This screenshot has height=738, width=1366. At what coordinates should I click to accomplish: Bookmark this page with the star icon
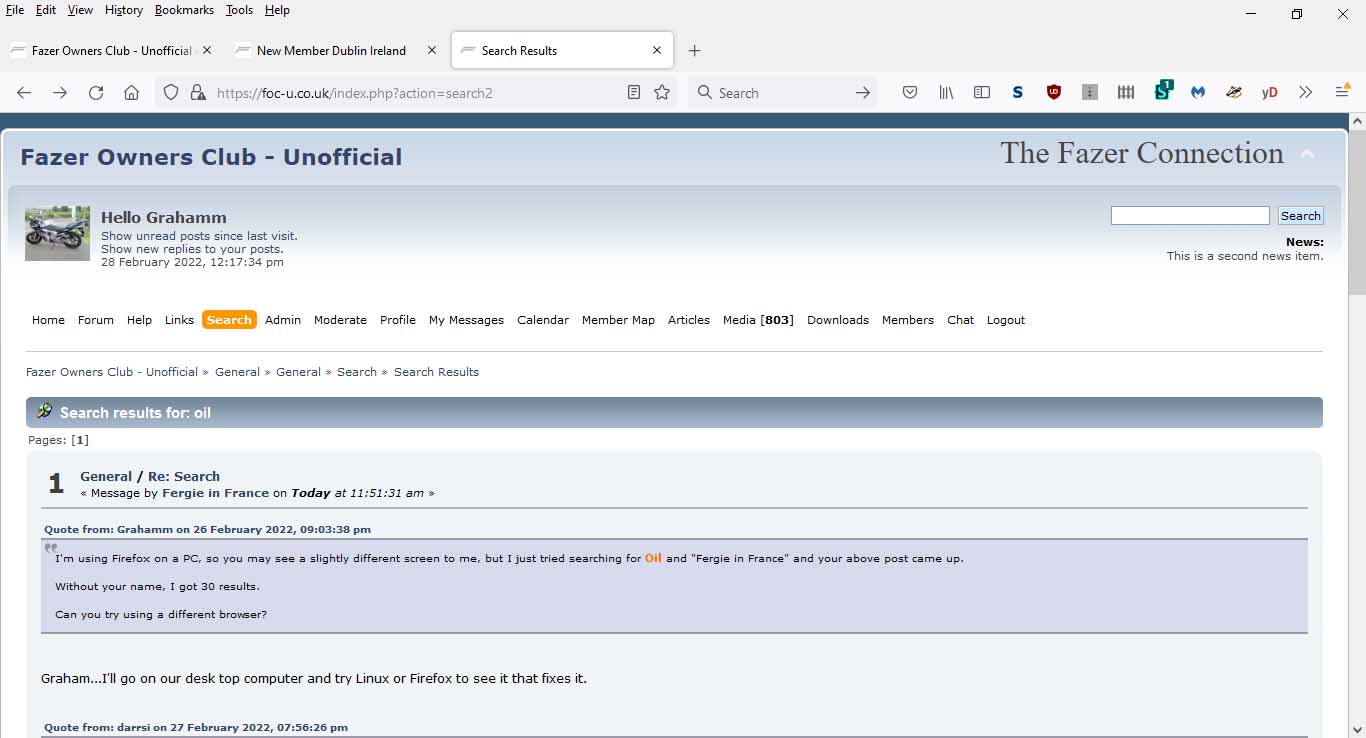pyautogui.click(x=661, y=93)
